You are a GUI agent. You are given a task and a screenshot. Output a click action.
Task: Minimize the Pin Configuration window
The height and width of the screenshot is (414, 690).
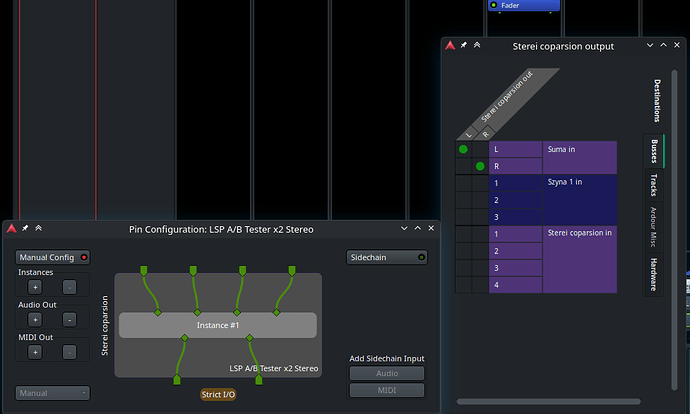pos(404,228)
